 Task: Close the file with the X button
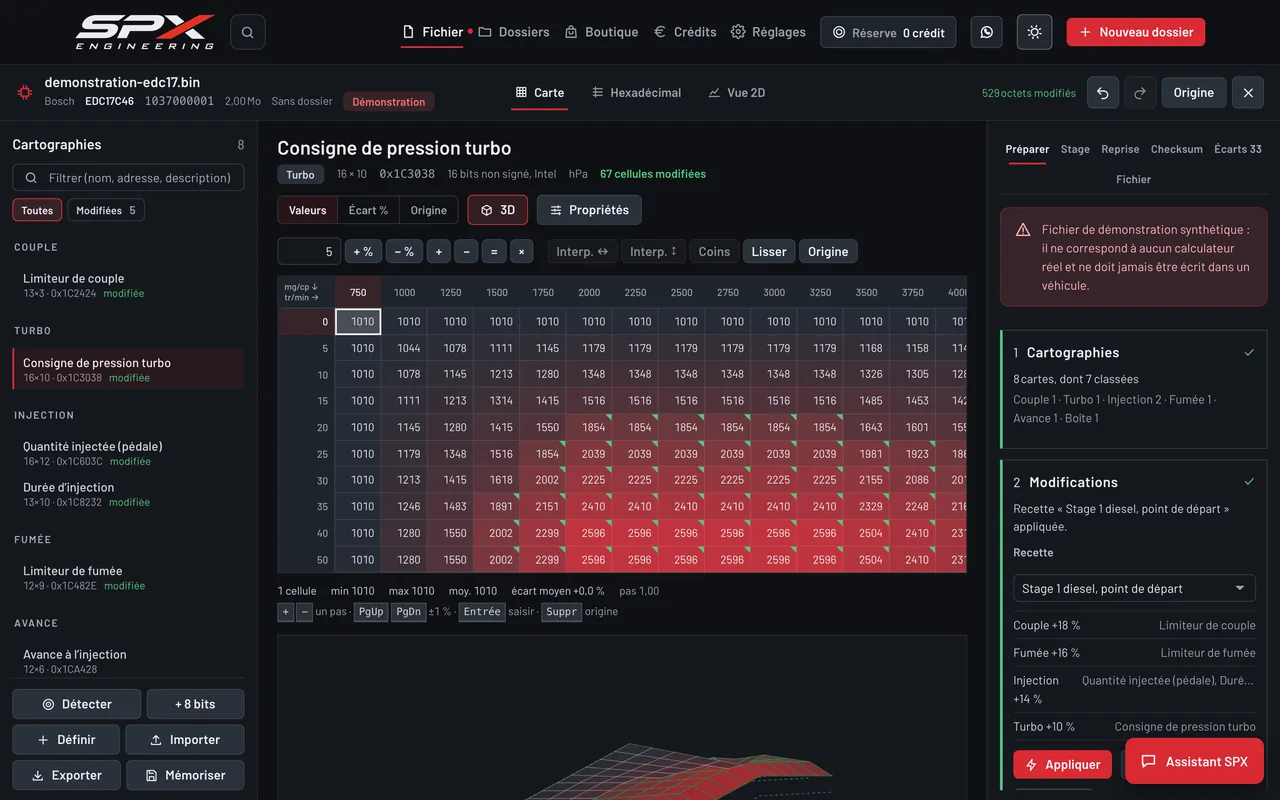tap(1248, 93)
